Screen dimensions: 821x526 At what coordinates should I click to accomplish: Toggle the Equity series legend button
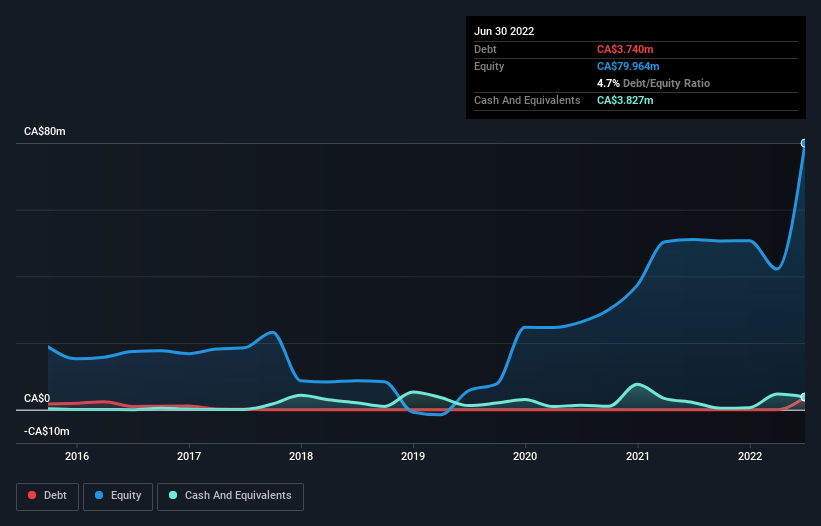click(118, 496)
